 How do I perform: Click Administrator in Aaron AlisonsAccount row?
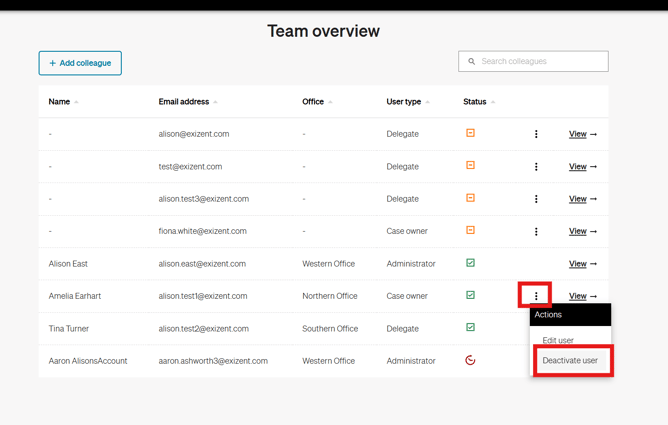[x=411, y=361]
